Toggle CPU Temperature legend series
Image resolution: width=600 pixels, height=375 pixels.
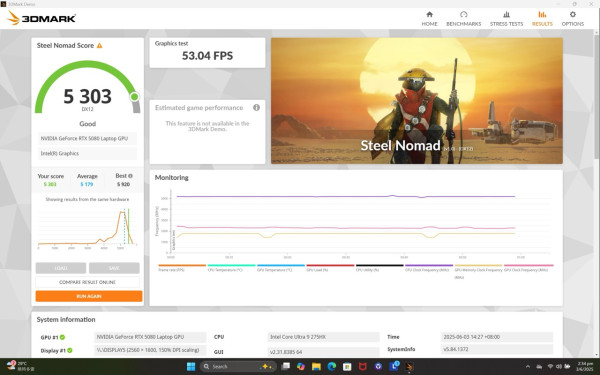[x=232, y=268]
